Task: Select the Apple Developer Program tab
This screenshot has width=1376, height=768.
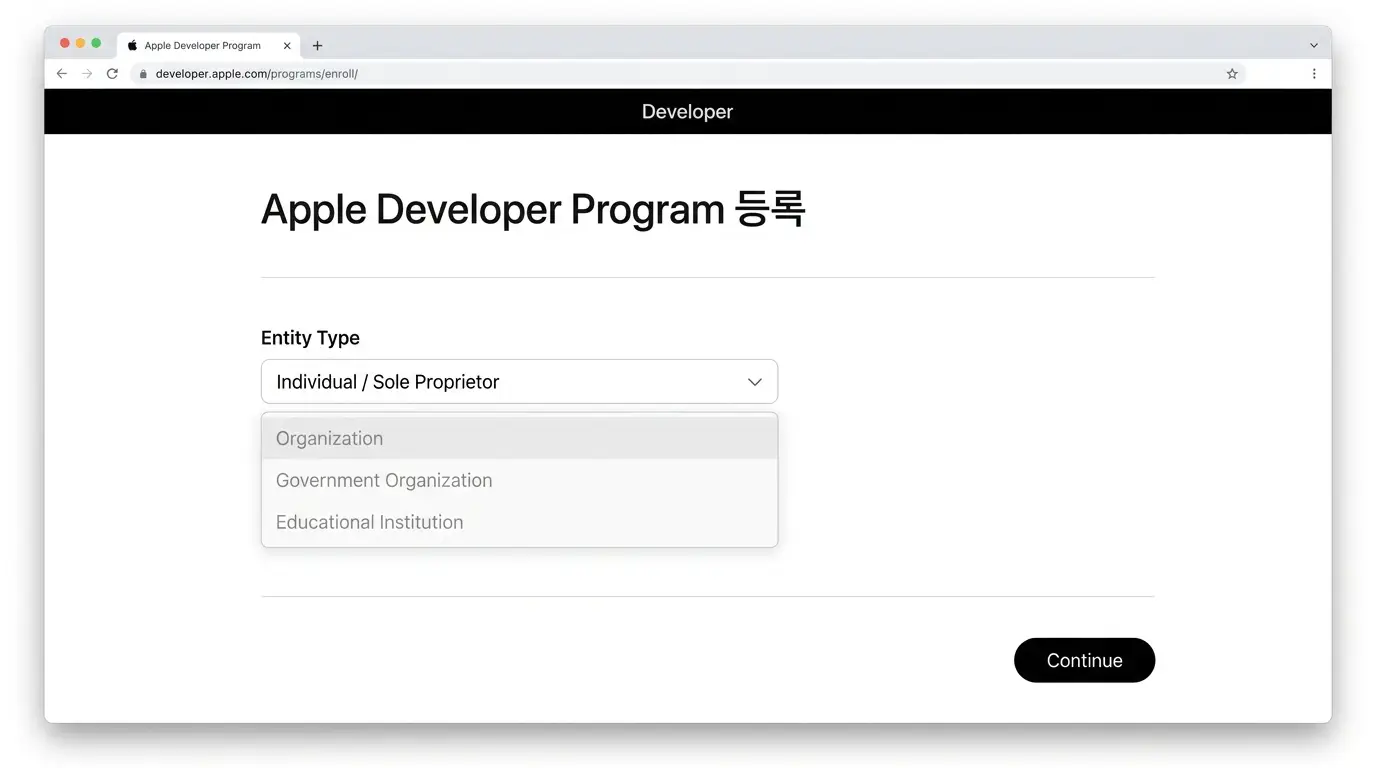Action: click(x=210, y=46)
